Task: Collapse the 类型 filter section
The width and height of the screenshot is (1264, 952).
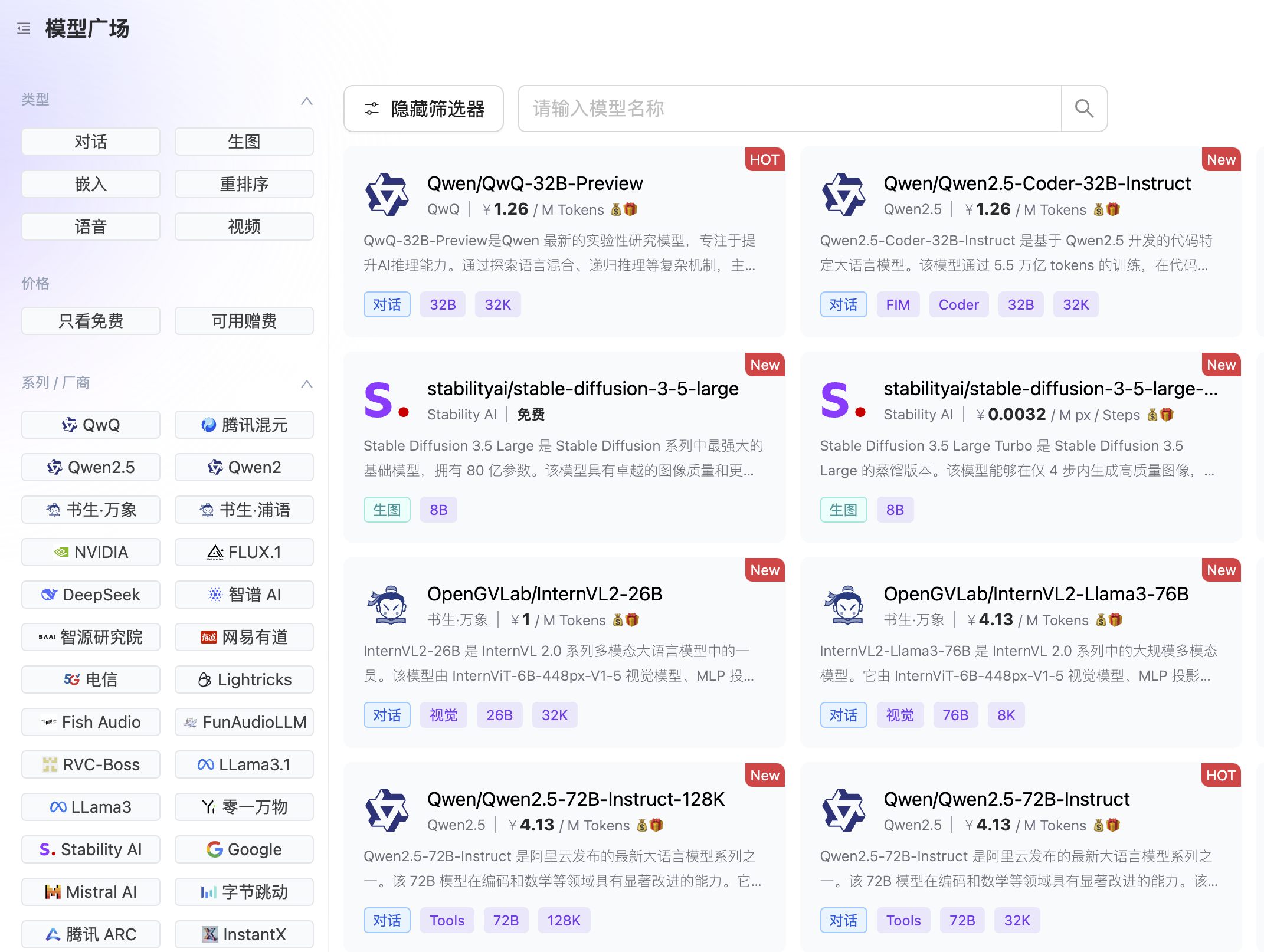Action: [306, 101]
